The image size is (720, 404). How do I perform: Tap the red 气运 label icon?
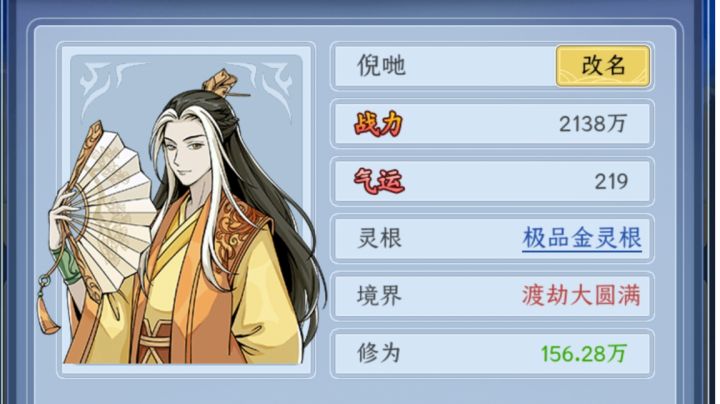pos(379,181)
